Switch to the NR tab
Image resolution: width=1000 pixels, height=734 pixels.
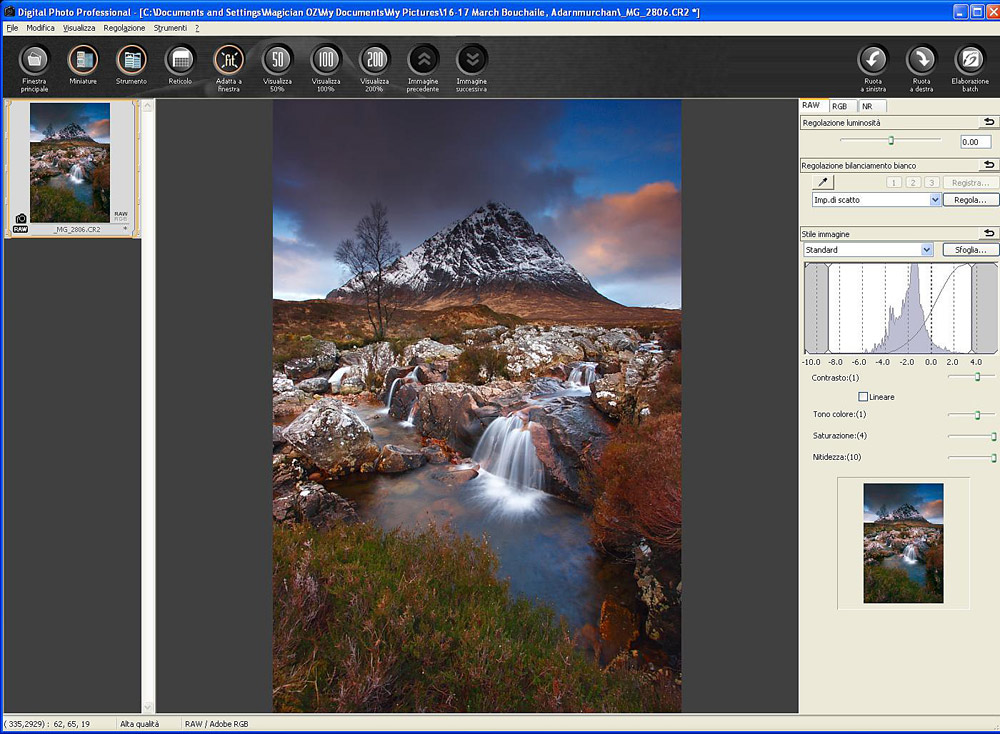tap(867, 106)
